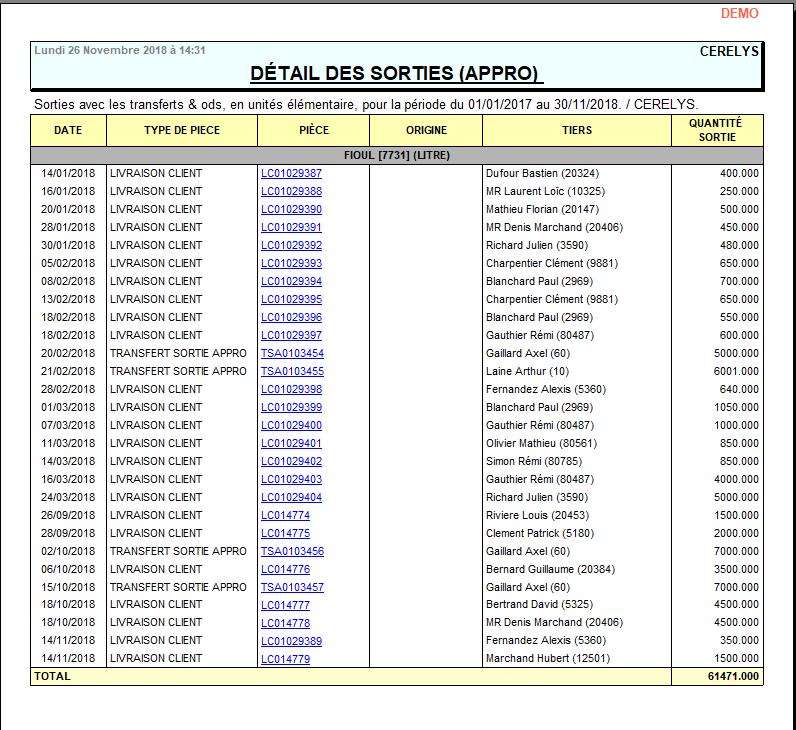The height and width of the screenshot is (730, 796).
Task: Click the red DEMO label
Action: (x=739, y=14)
